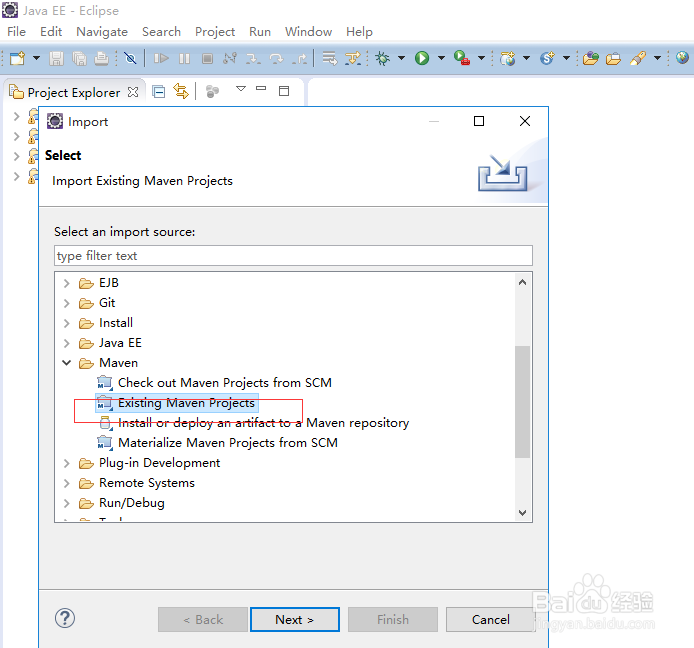
Task: Open the Help menu
Action: pyautogui.click(x=359, y=32)
